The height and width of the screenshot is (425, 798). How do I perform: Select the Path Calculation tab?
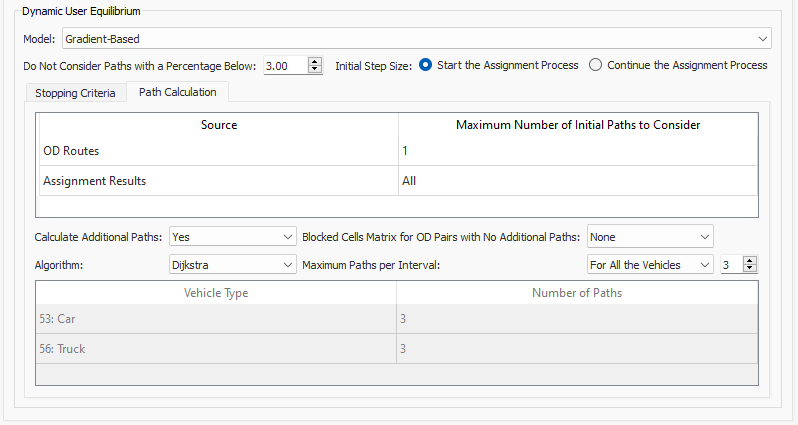click(177, 93)
